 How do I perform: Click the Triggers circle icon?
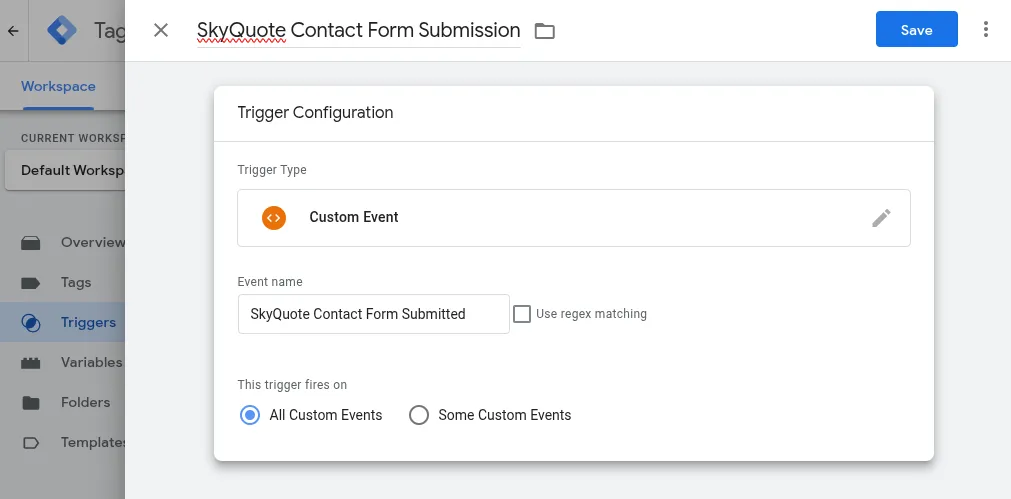click(30, 323)
